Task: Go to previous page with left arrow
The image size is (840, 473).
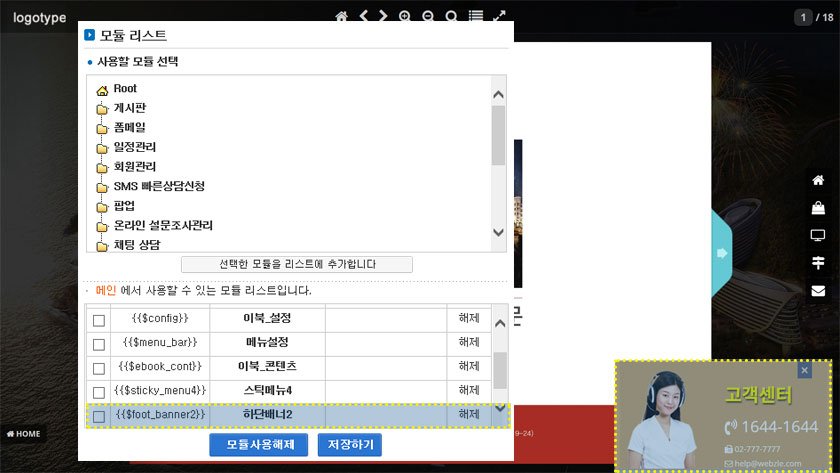Action: [365, 17]
